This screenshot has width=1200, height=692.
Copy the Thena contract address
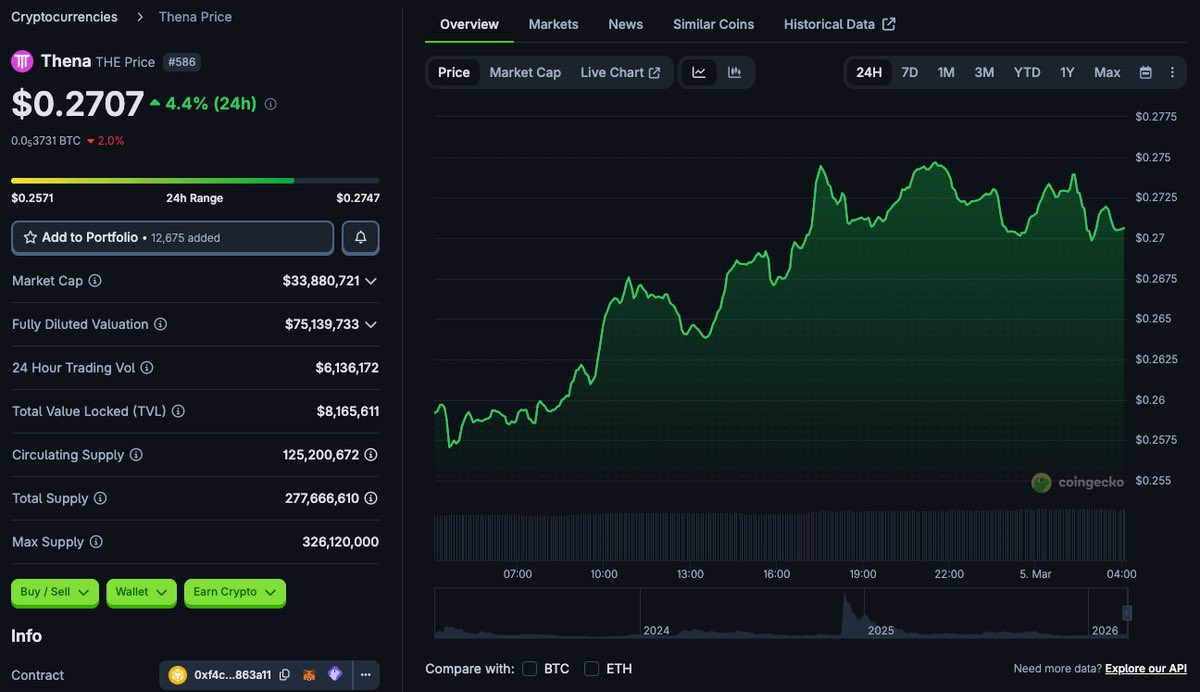click(x=284, y=674)
